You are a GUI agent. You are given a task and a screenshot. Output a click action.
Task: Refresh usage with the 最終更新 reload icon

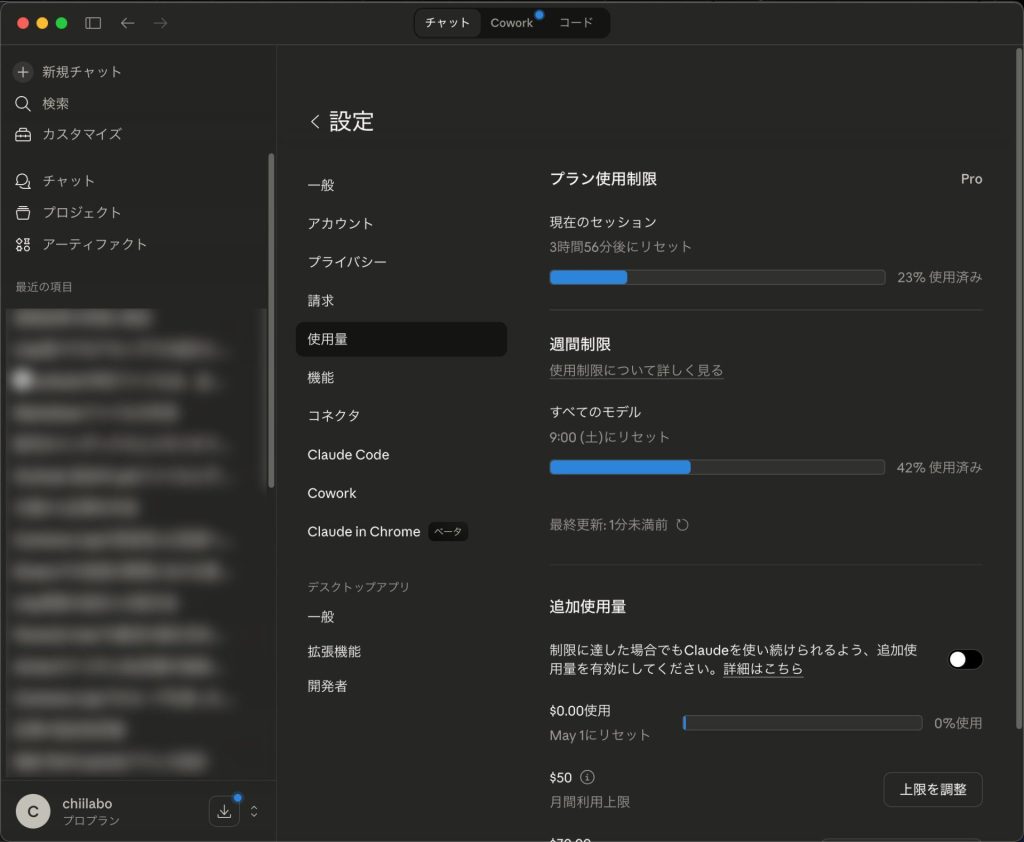coord(682,525)
